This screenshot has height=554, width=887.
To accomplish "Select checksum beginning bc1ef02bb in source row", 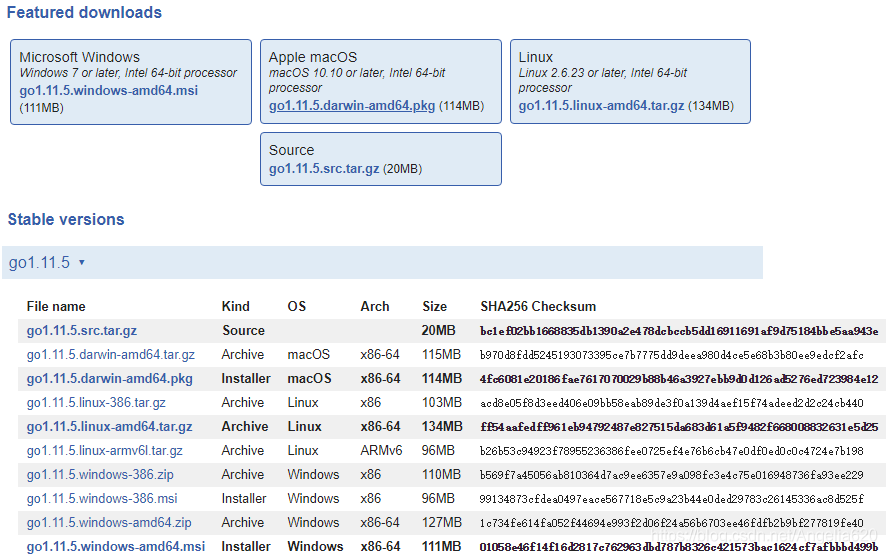I will tap(679, 331).
